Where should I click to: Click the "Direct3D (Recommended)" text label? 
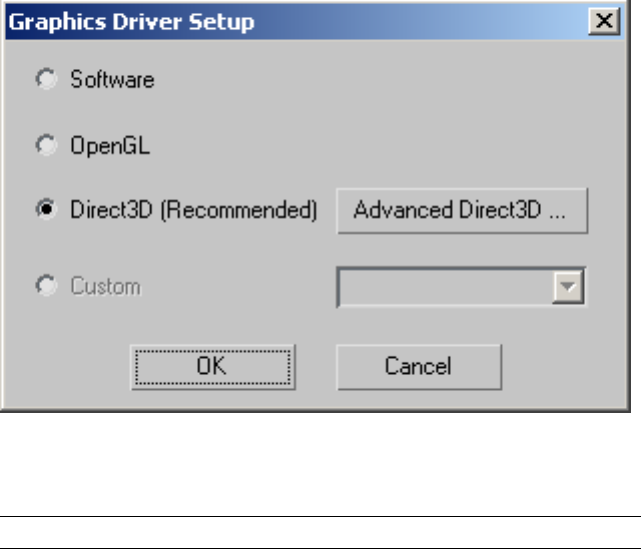click(193, 211)
